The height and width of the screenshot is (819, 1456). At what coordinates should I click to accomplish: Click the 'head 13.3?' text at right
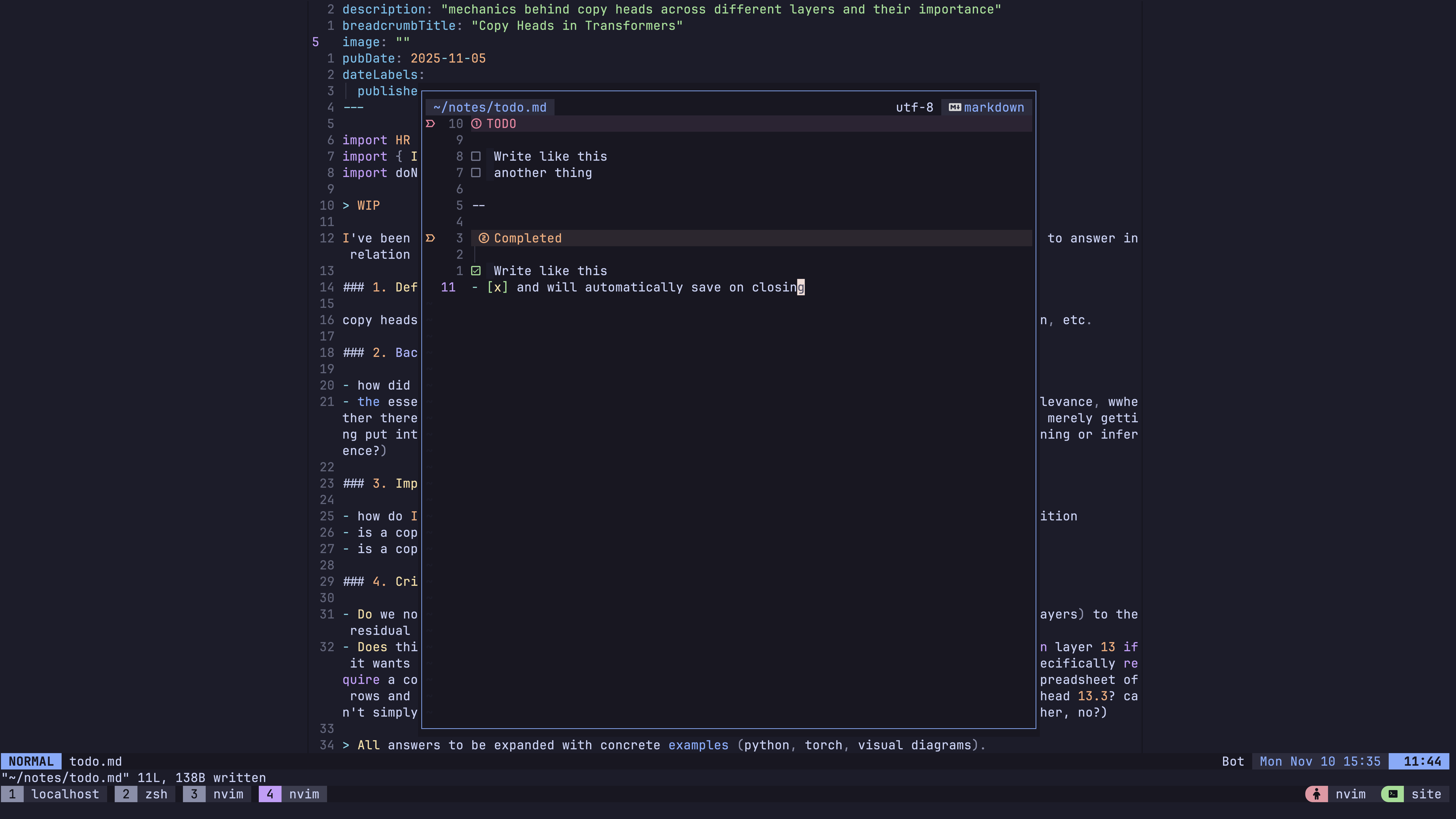click(x=1078, y=696)
